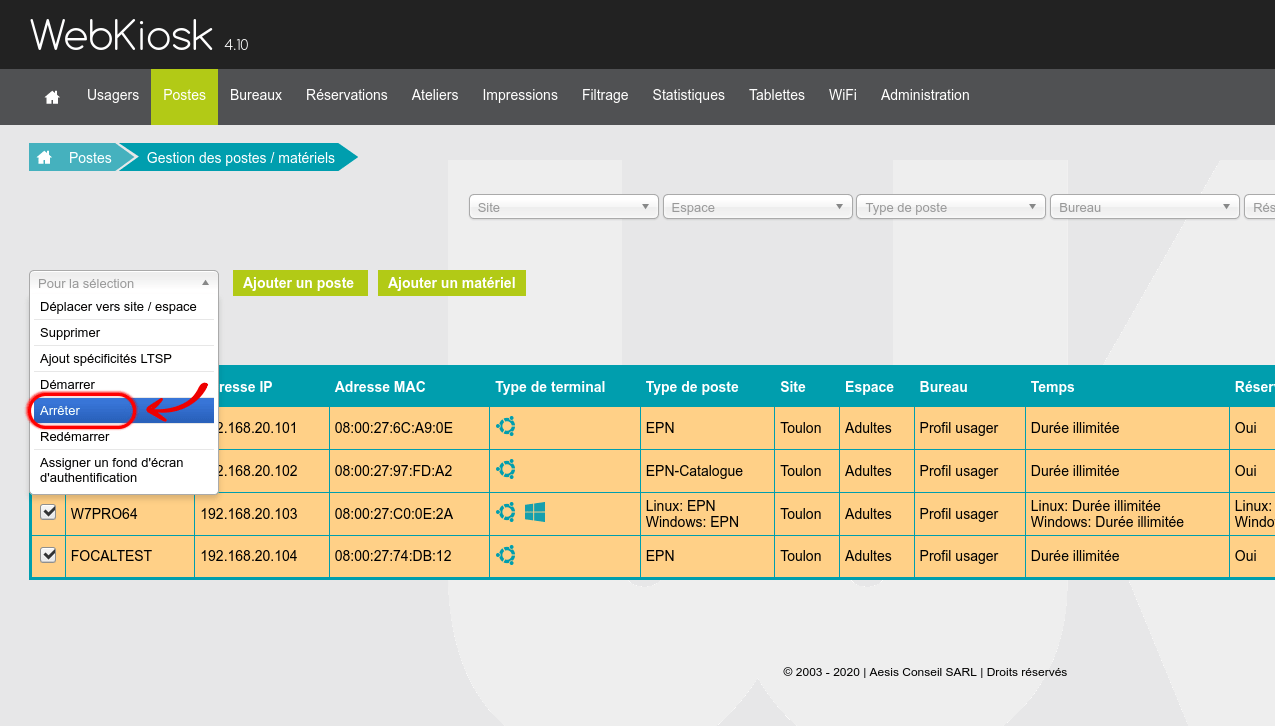
Task: Click the WebKiosk logo
Action: click(122, 36)
